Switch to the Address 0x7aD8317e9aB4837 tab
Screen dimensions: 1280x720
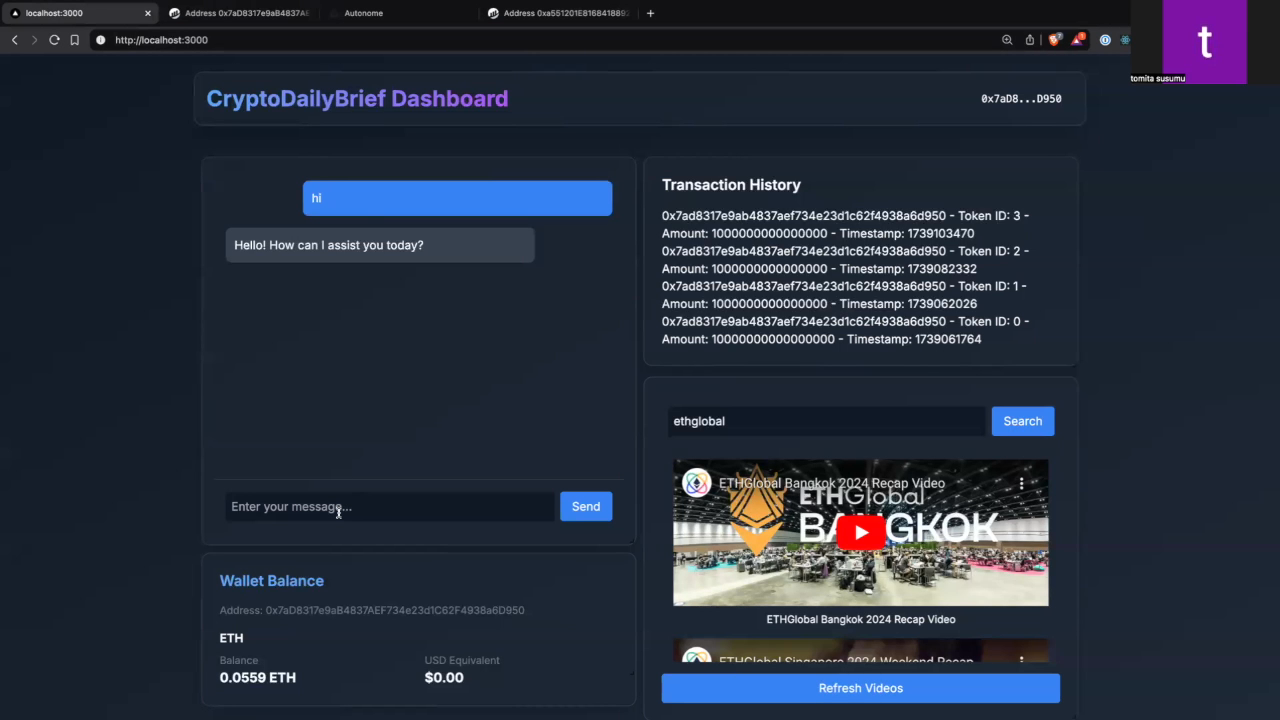tap(240, 13)
